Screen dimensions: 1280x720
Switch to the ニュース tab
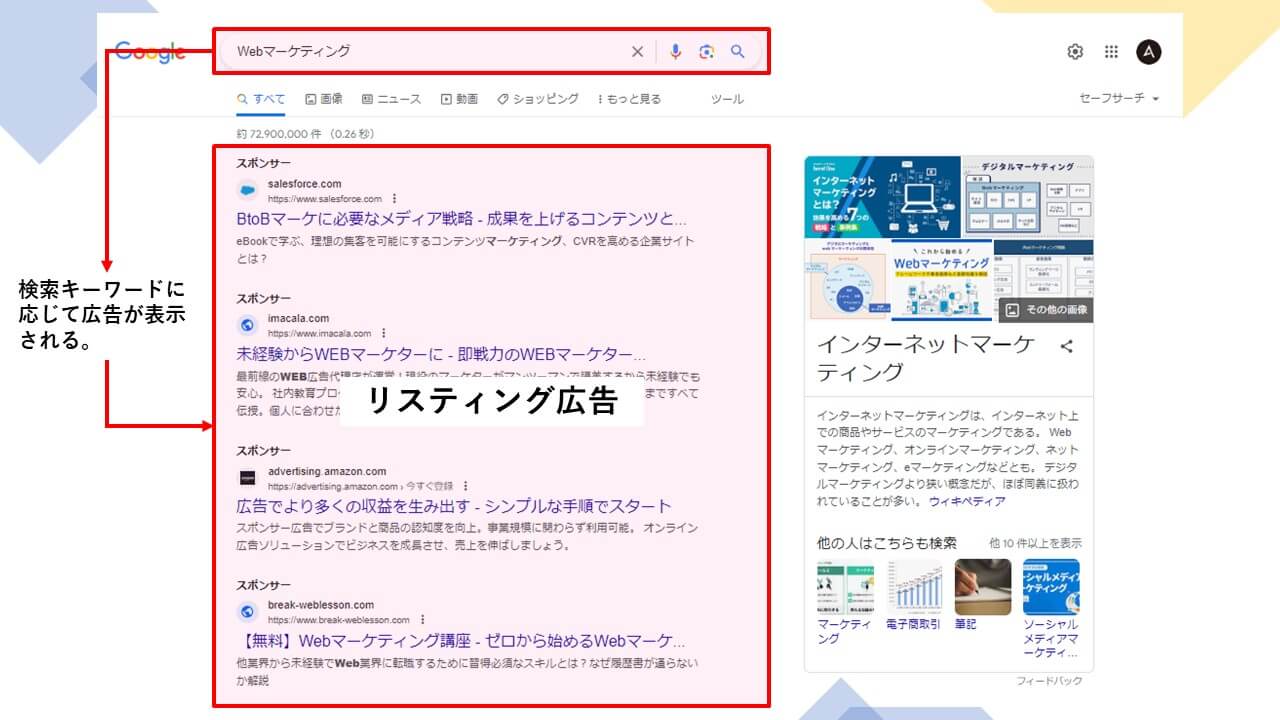click(x=392, y=99)
